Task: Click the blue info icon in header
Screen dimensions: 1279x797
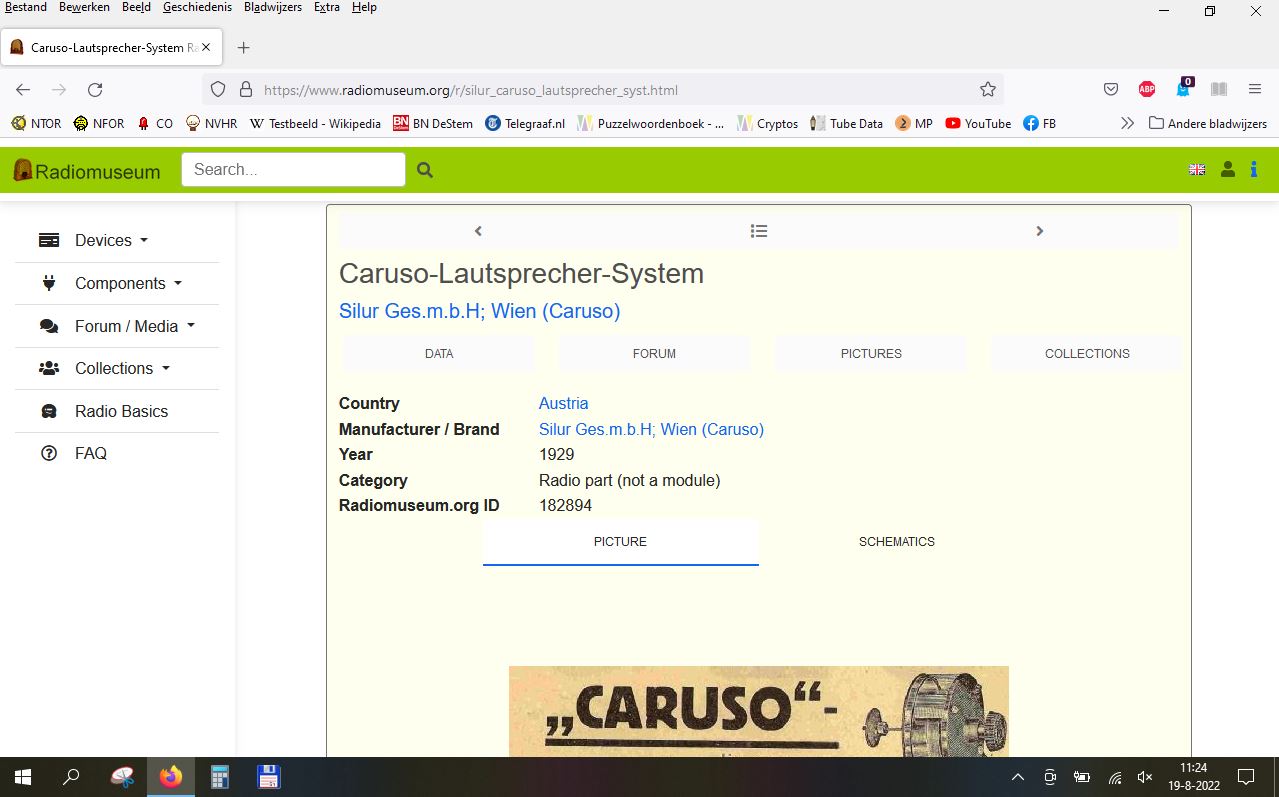Action: pos(1254,170)
